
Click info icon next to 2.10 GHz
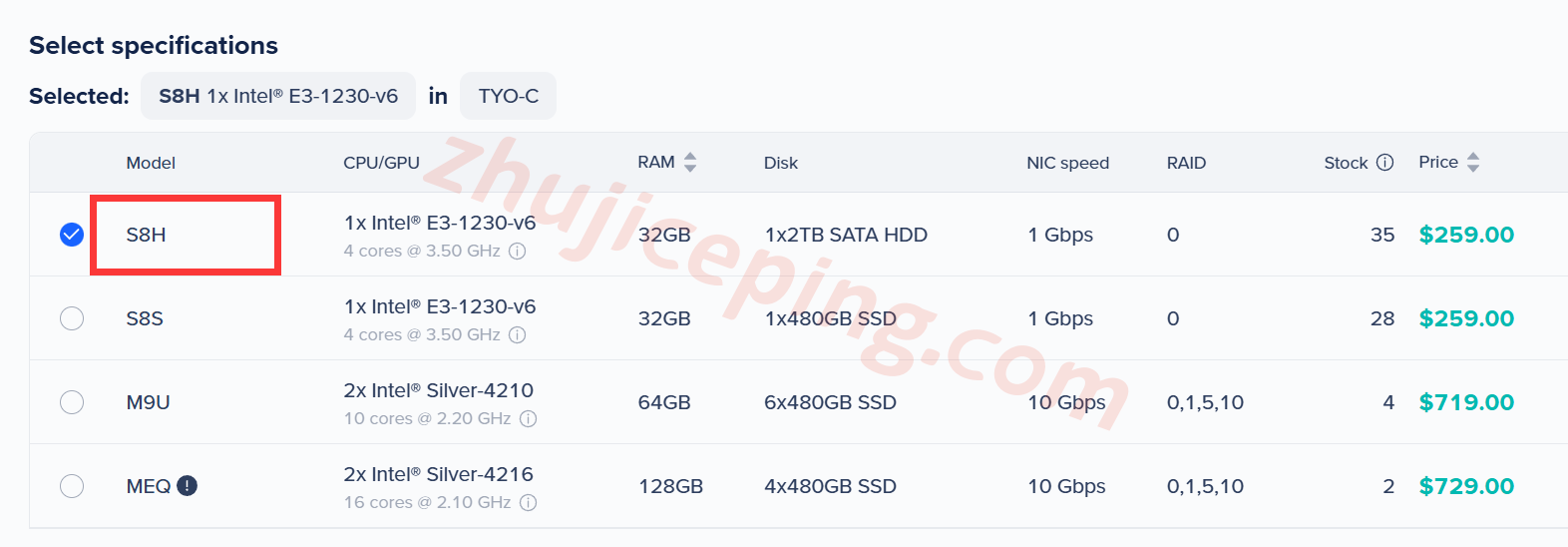click(528, 503)
